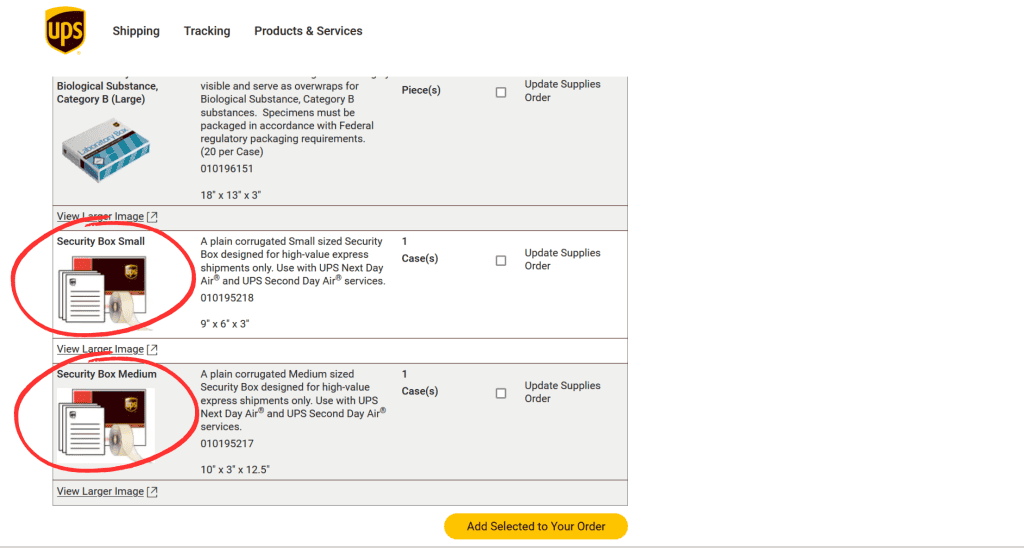Check the Security Box Small checkbox
This screenshot has height=548, width=1024.
tap(501, 261)
